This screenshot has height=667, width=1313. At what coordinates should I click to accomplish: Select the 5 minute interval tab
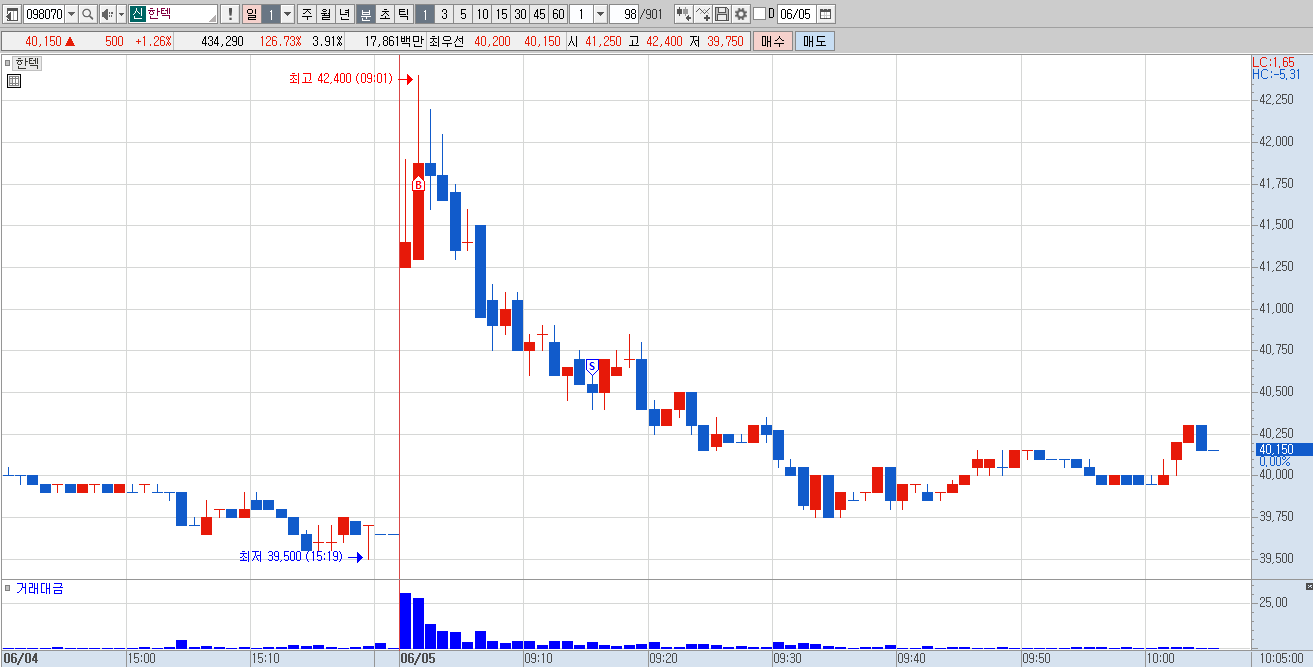pyautogui.click(x=463, y=14)
